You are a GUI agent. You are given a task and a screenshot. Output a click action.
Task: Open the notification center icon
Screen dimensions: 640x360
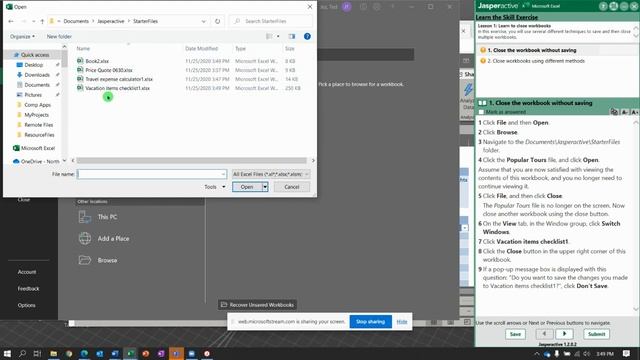(627, 353)
